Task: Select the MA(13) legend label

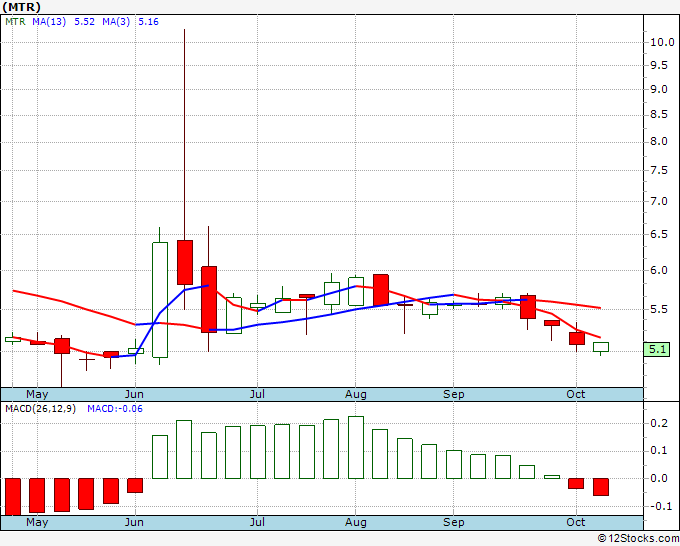Action: (49, 21)
